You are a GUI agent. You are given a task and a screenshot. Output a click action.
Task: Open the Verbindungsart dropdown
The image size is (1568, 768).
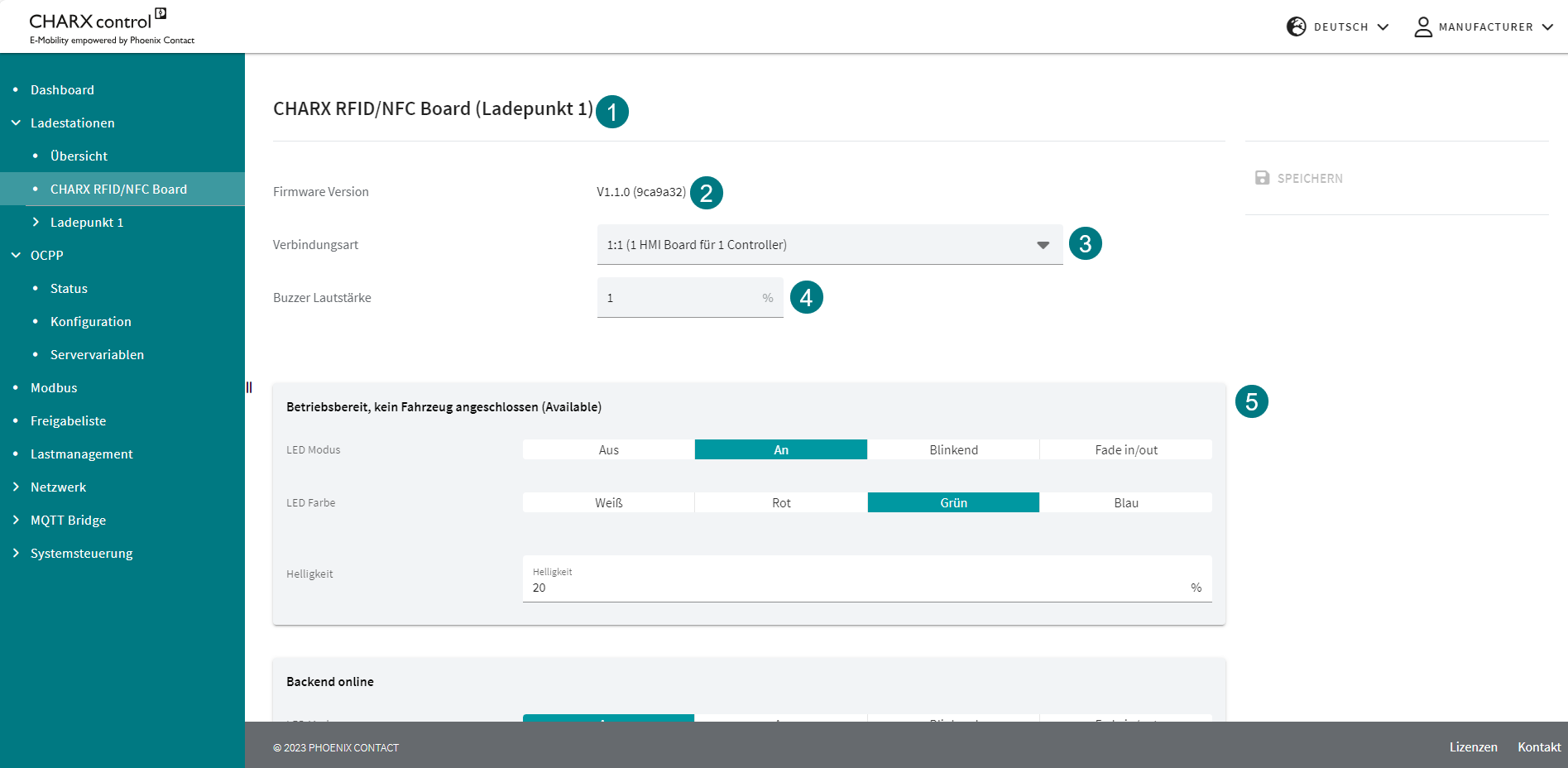[x=829, y=245]
